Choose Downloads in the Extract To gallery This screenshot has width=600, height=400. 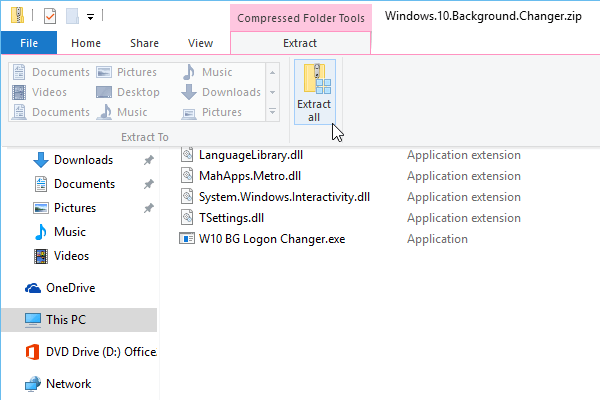221,92
